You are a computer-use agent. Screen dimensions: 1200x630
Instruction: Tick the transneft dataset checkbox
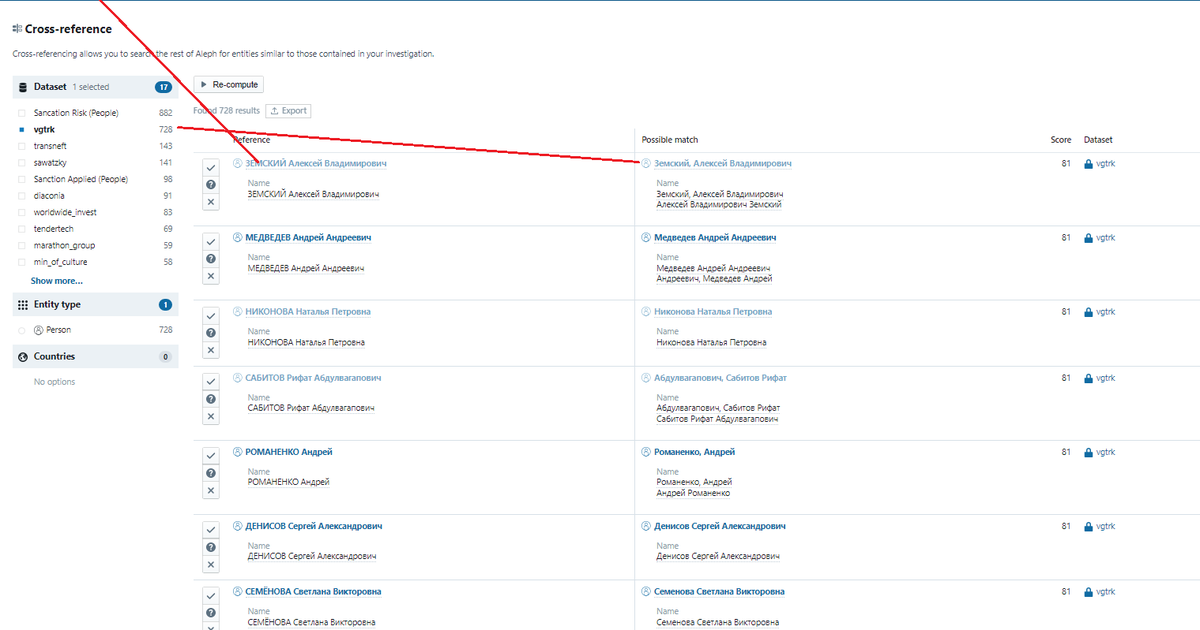[22, 146]
